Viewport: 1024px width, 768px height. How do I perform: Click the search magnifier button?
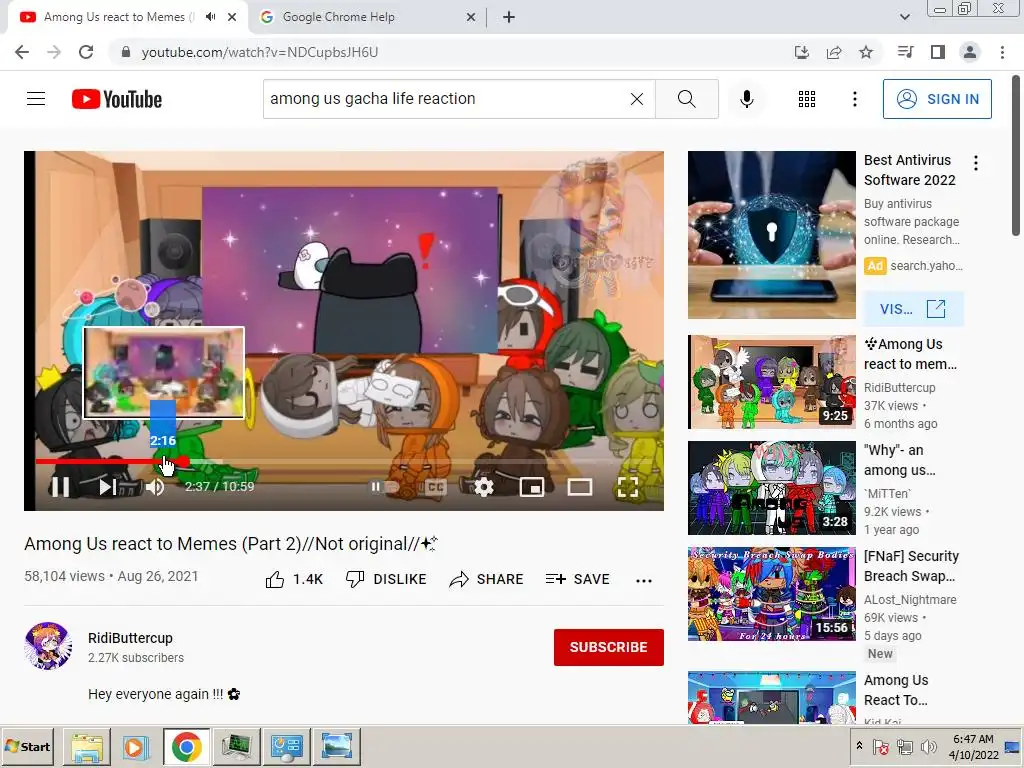pyautogui.click(x=686, y=99)
